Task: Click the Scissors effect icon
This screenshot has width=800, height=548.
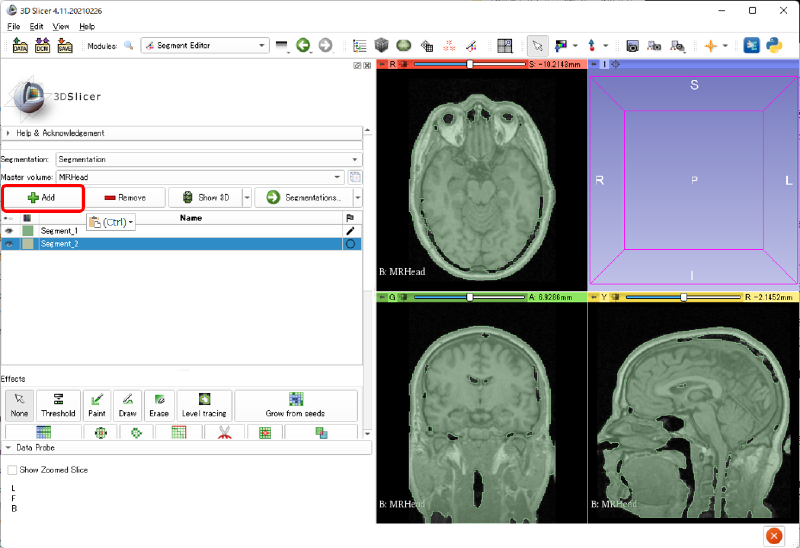Action: coord(223,433)
